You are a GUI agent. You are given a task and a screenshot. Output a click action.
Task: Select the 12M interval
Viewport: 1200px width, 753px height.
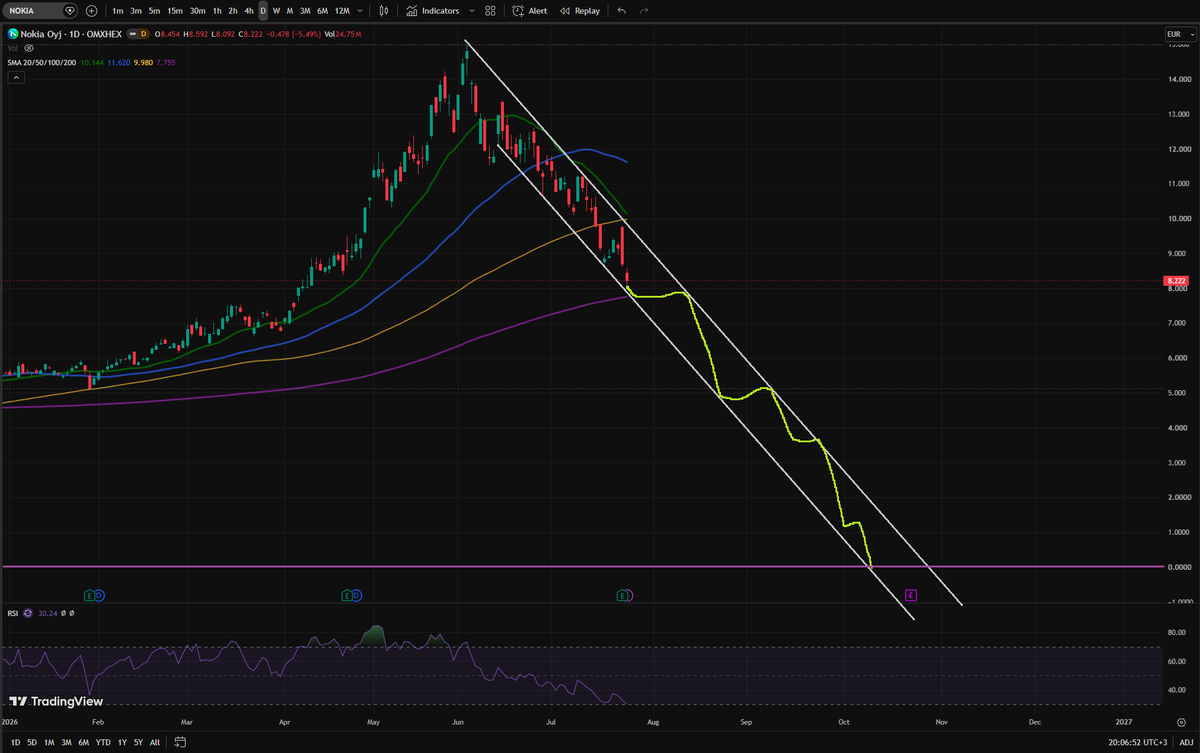pos(343,11)
